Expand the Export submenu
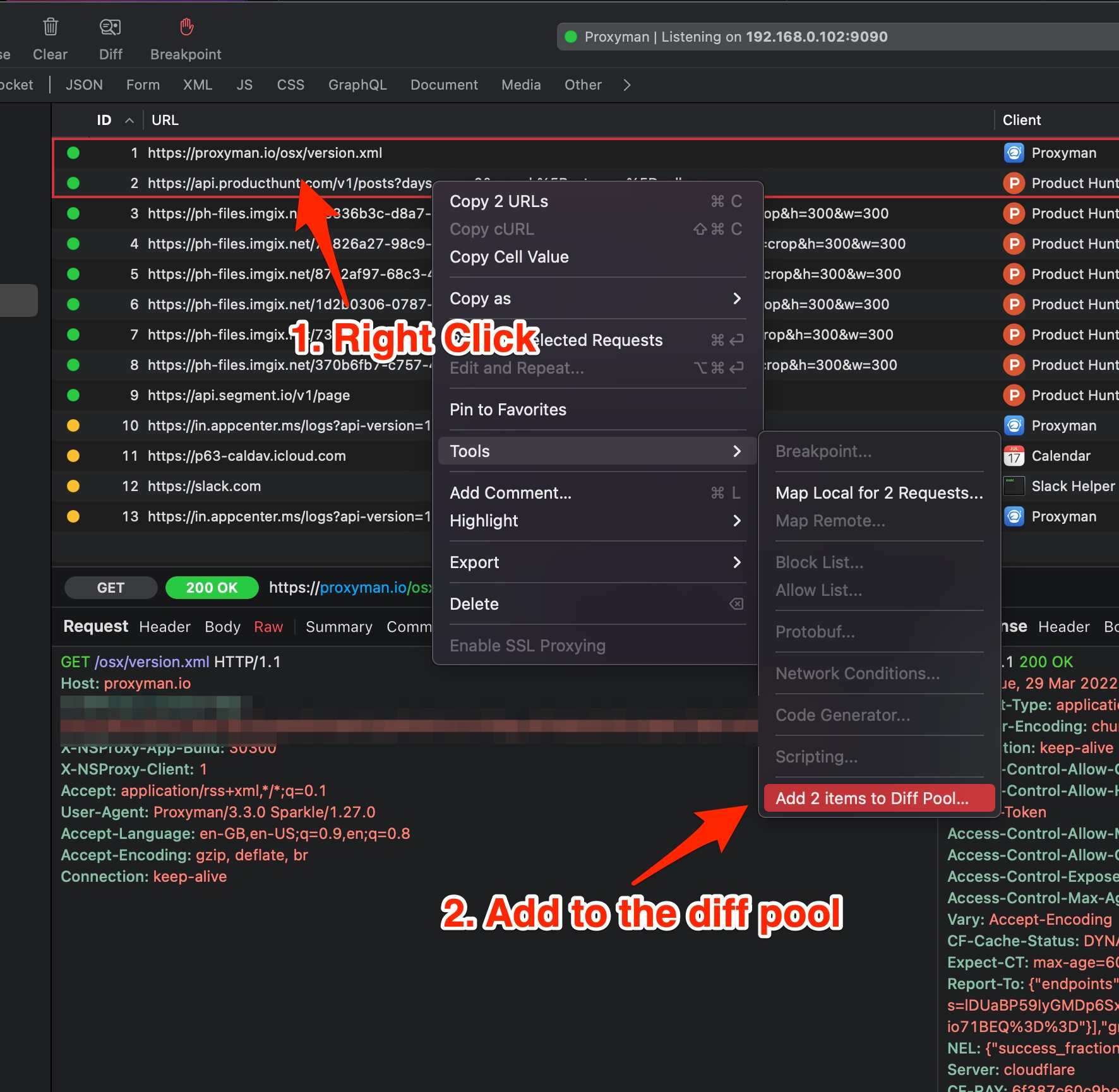1119x1092 pixels. click(x=736, y=562)
